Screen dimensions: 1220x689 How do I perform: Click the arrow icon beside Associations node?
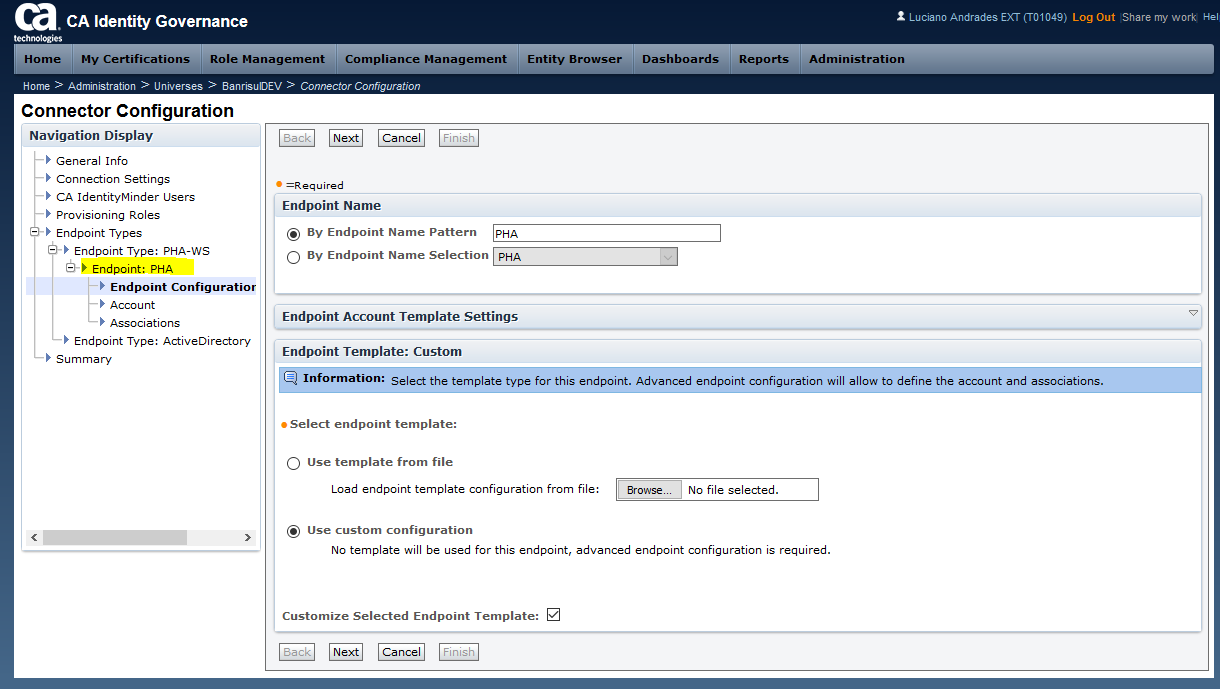(102, 322)
